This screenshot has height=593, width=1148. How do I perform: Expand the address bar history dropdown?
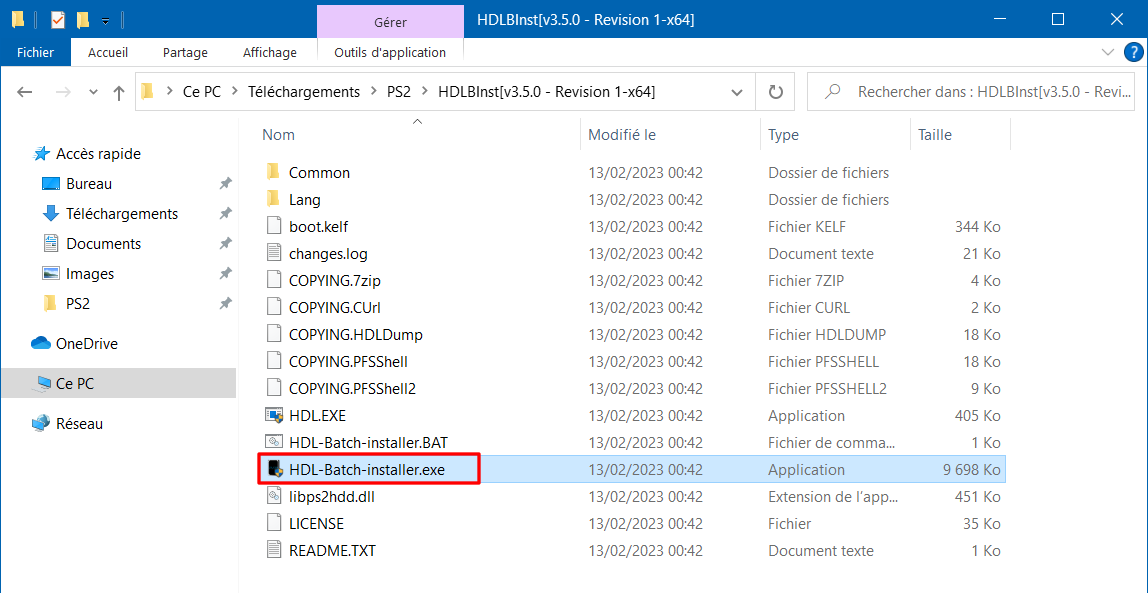coord(737,92)
